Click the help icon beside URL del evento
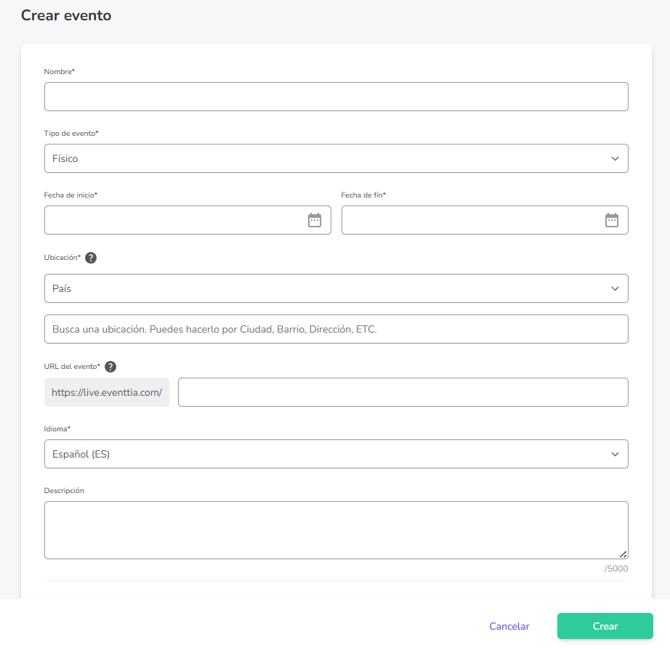The image size is (670, 650). [111, 367]
